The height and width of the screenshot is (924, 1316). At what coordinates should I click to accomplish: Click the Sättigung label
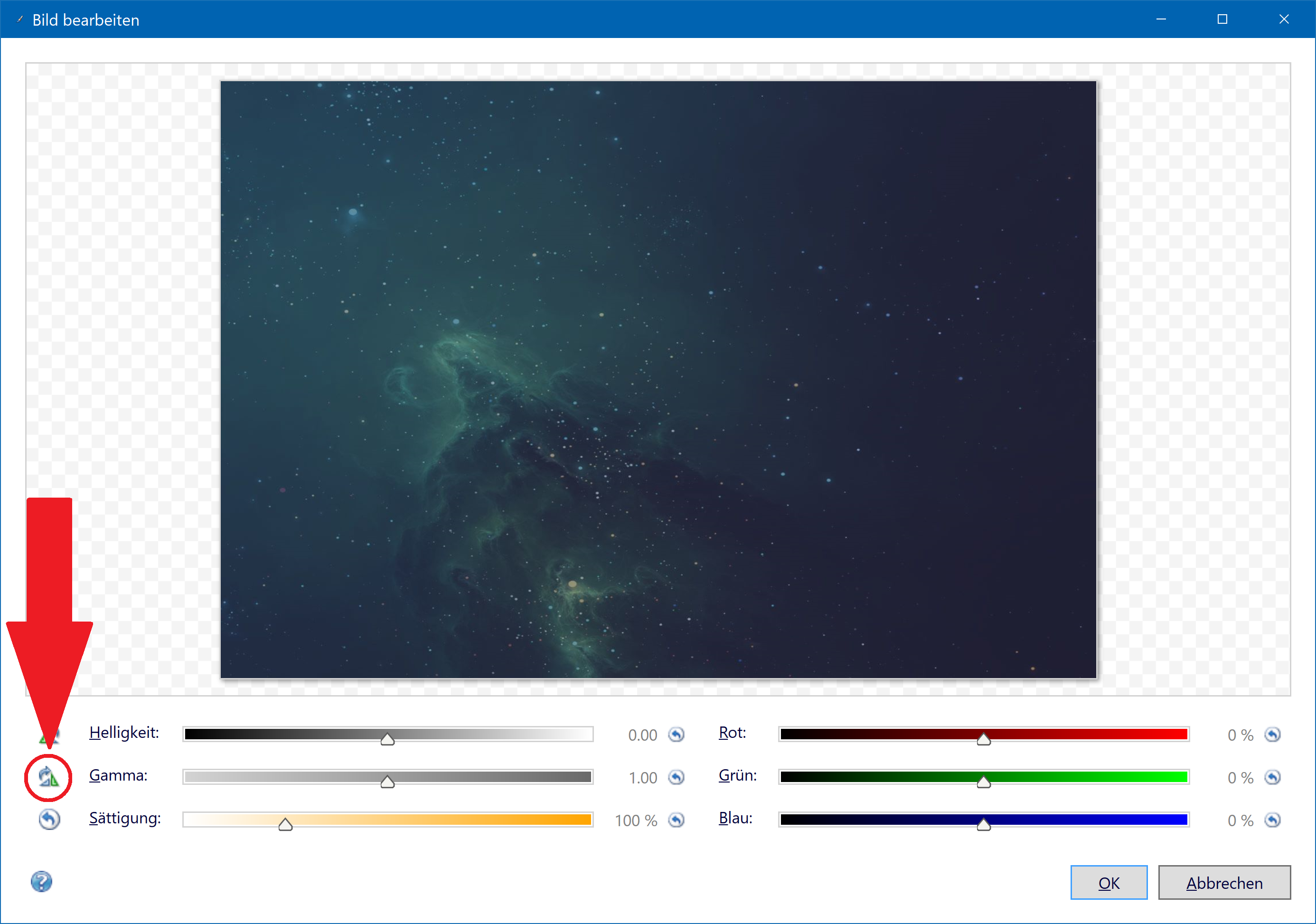125,819
